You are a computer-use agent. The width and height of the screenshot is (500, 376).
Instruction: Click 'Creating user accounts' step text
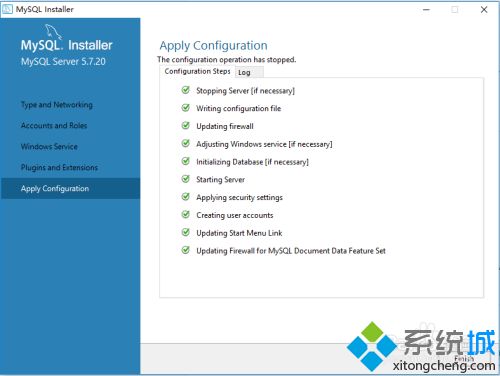tap(235, 215)
